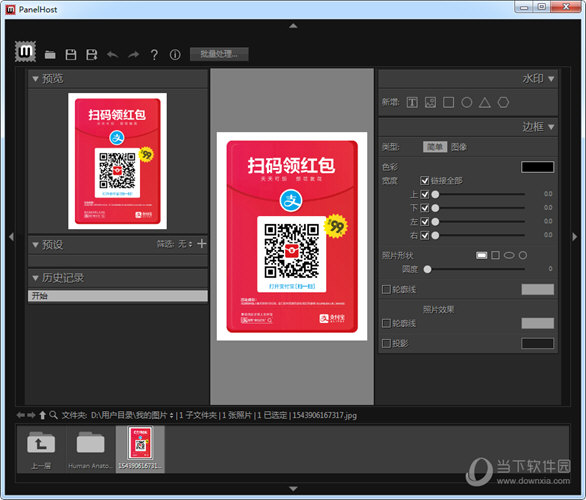
Task: Open the 照片形状 outline gray color swatch
Action: [537, 289]
